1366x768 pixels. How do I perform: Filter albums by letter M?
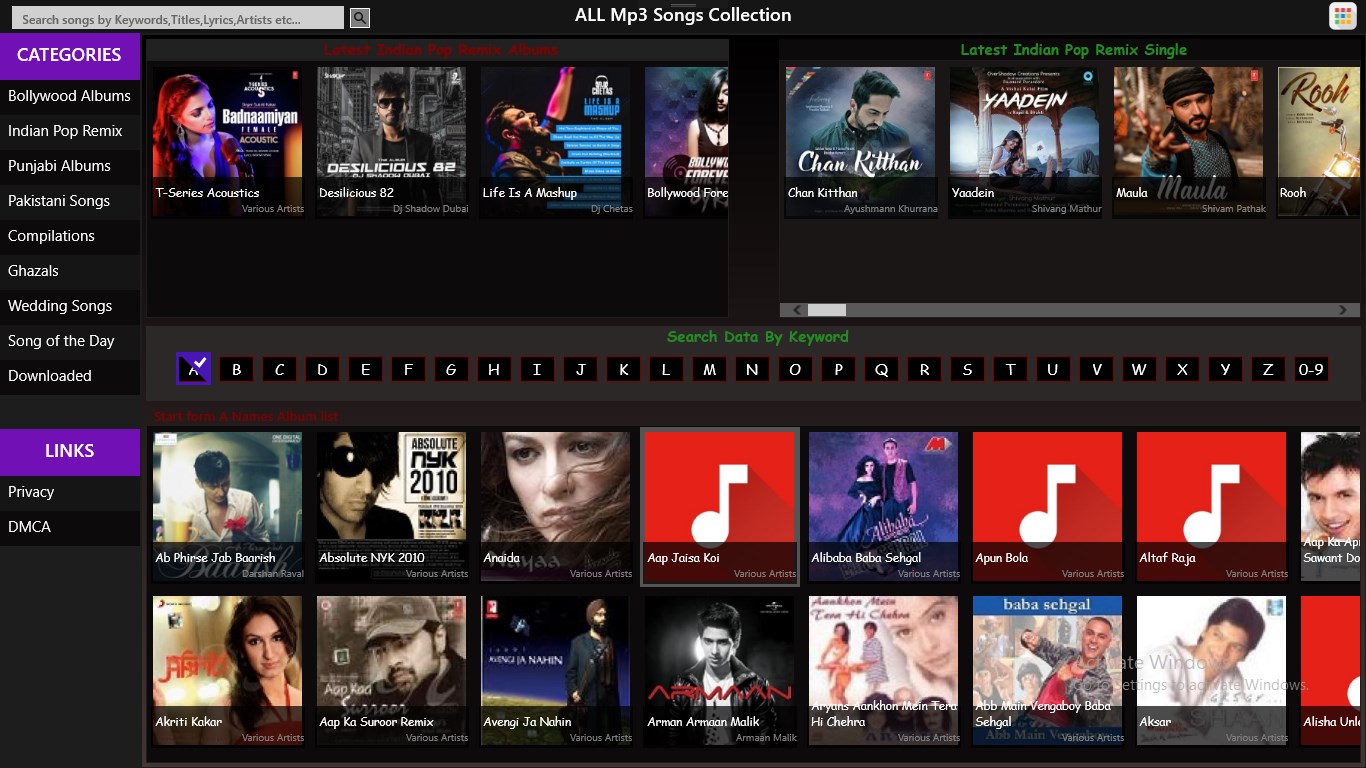(709, 370)
